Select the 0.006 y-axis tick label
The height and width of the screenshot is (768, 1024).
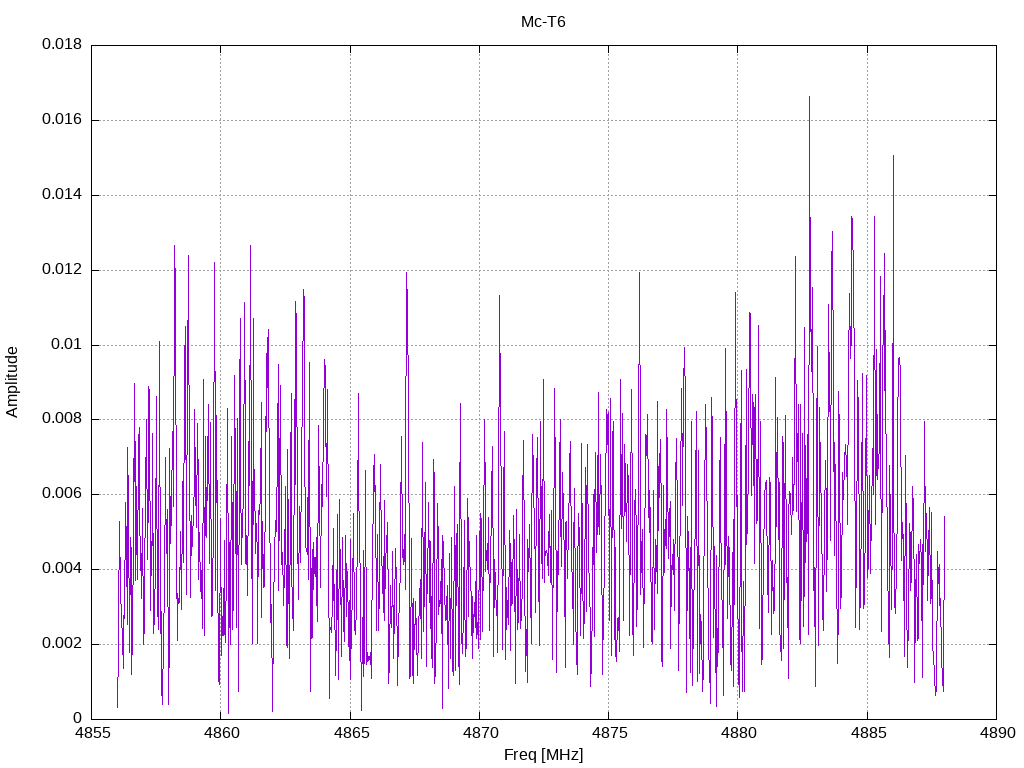[x=61, y=494]
